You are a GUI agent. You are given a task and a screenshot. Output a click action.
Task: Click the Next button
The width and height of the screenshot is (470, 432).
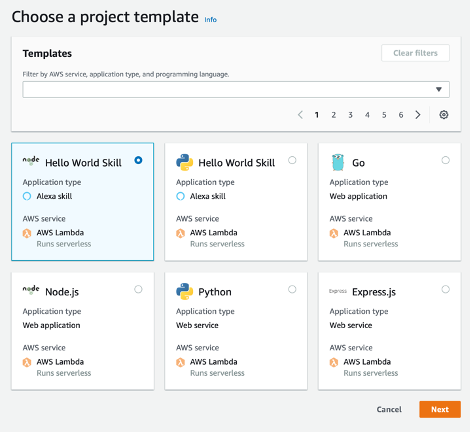(x=440, y=409)
